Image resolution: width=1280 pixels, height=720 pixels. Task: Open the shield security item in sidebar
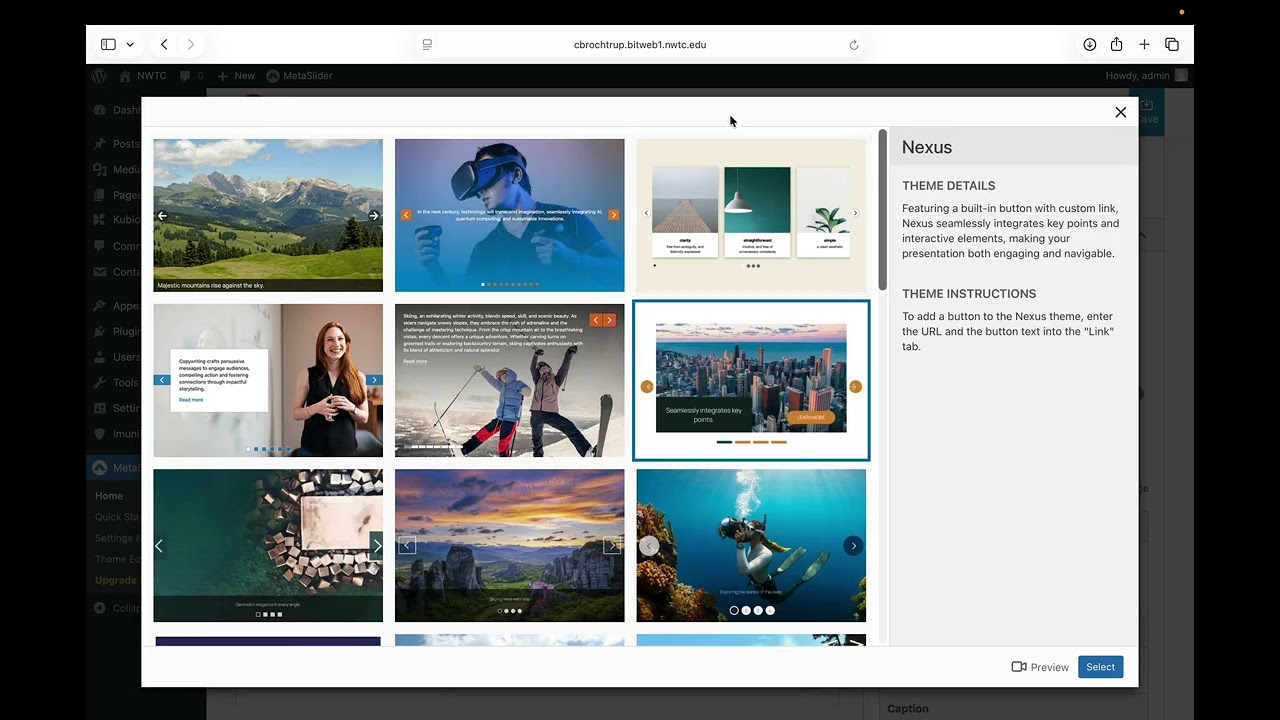(x=114, y=434)
